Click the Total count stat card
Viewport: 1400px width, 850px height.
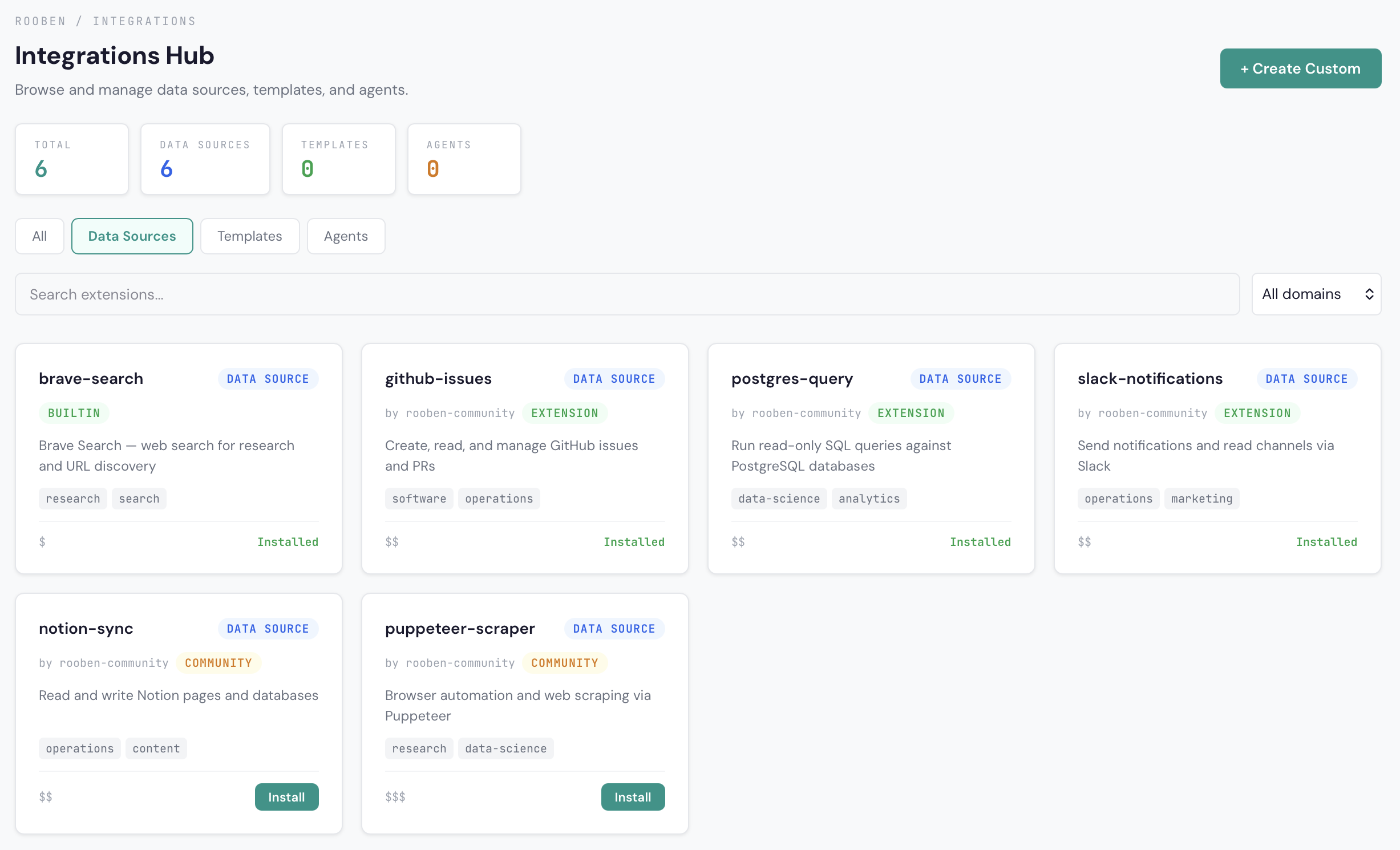(x=72, y=159)
